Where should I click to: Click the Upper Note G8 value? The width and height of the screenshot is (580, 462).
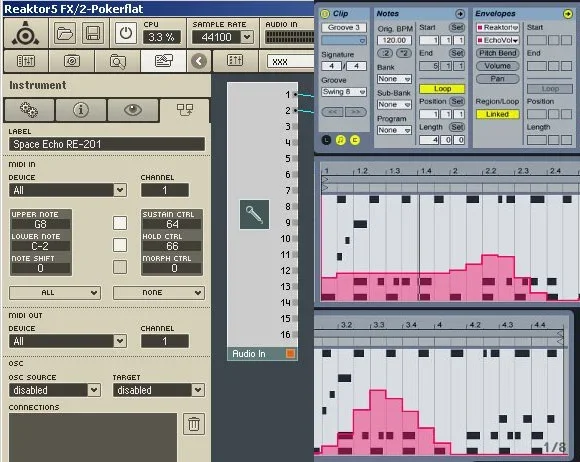pyautogui.click(x=40, y=224)
